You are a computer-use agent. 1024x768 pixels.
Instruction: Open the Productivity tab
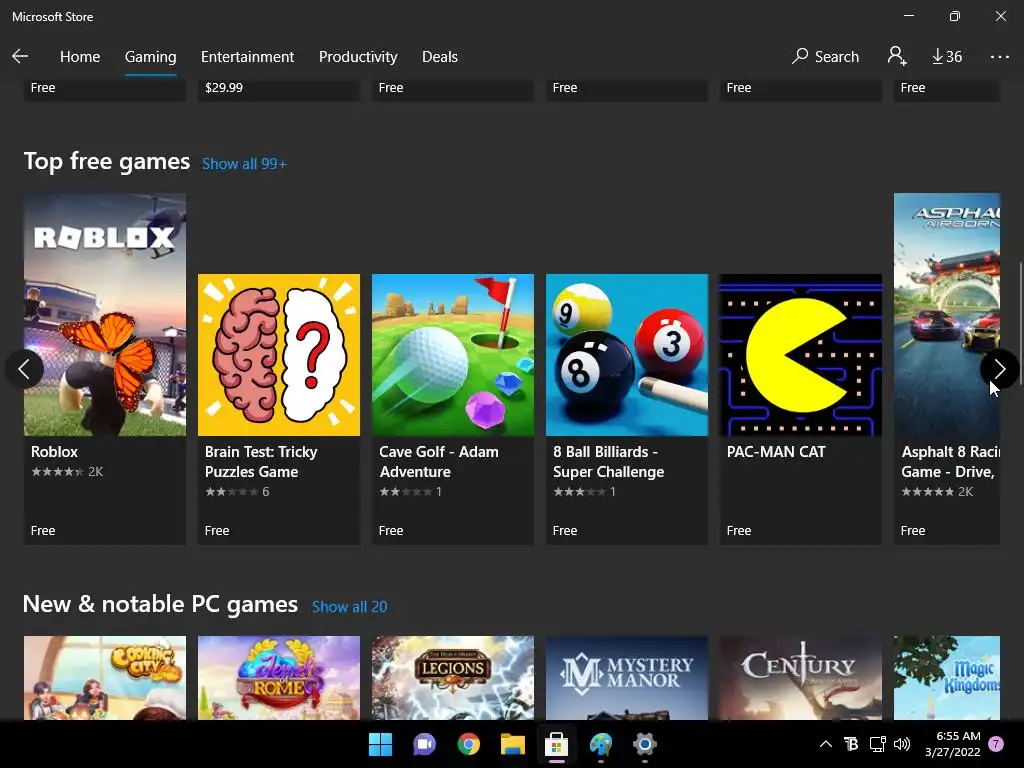[x=358, y=57]
